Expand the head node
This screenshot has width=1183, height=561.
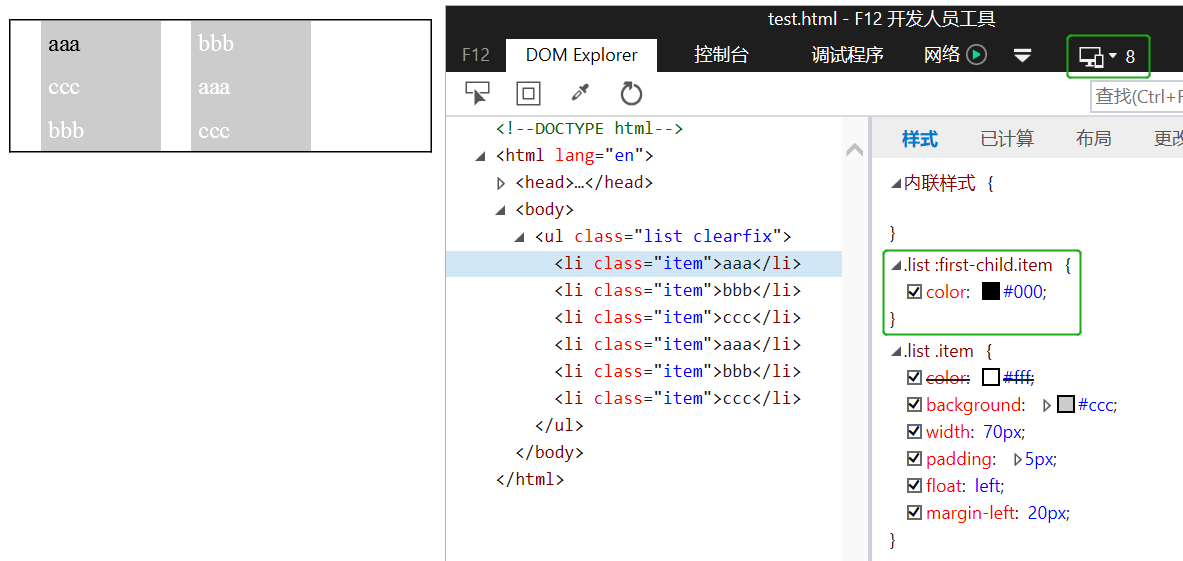(500, 183)
